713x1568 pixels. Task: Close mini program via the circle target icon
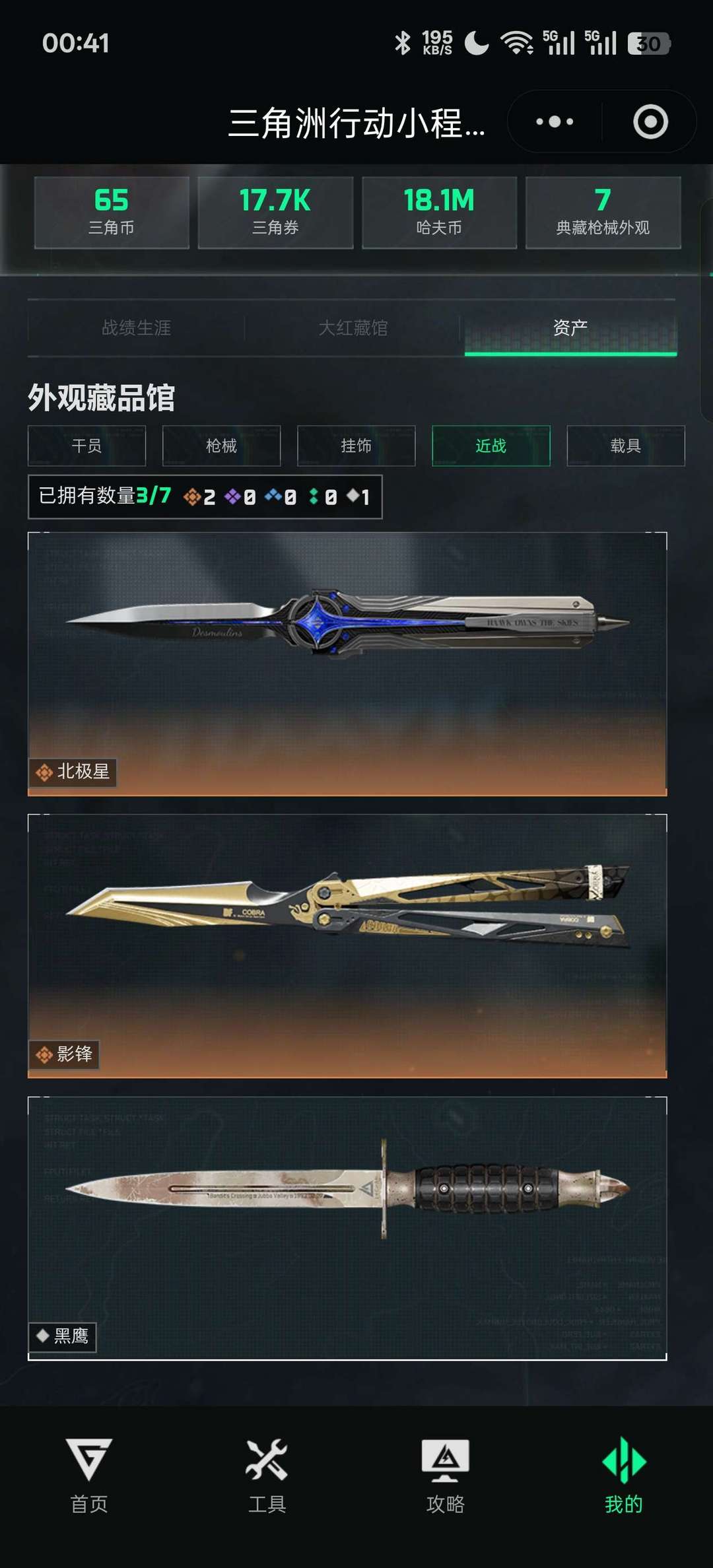(x=650, y=121)
